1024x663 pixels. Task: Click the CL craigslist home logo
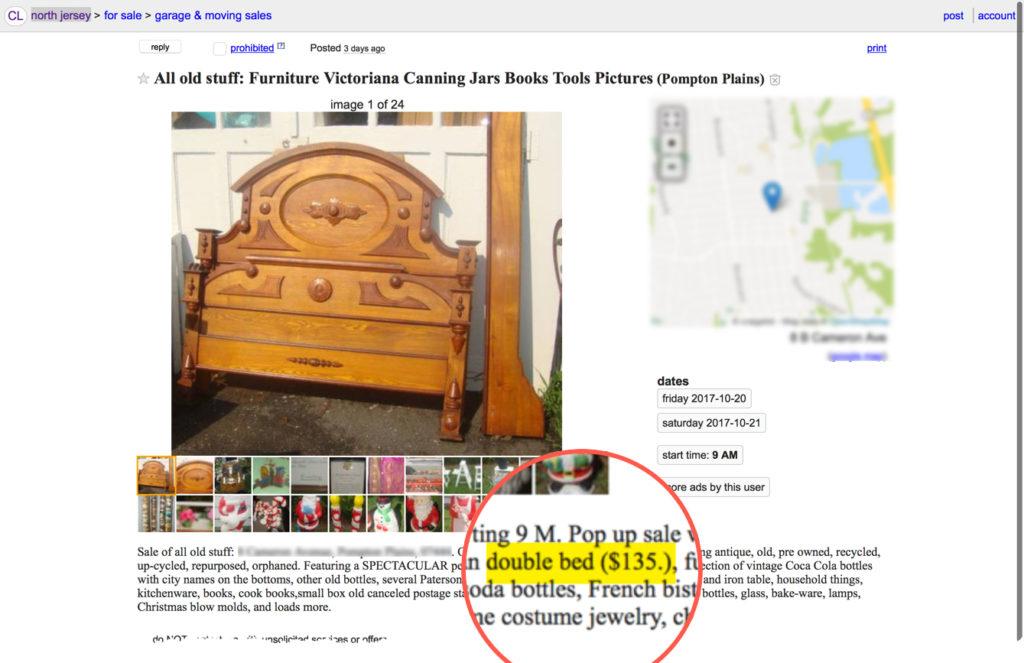click(15, 15)
